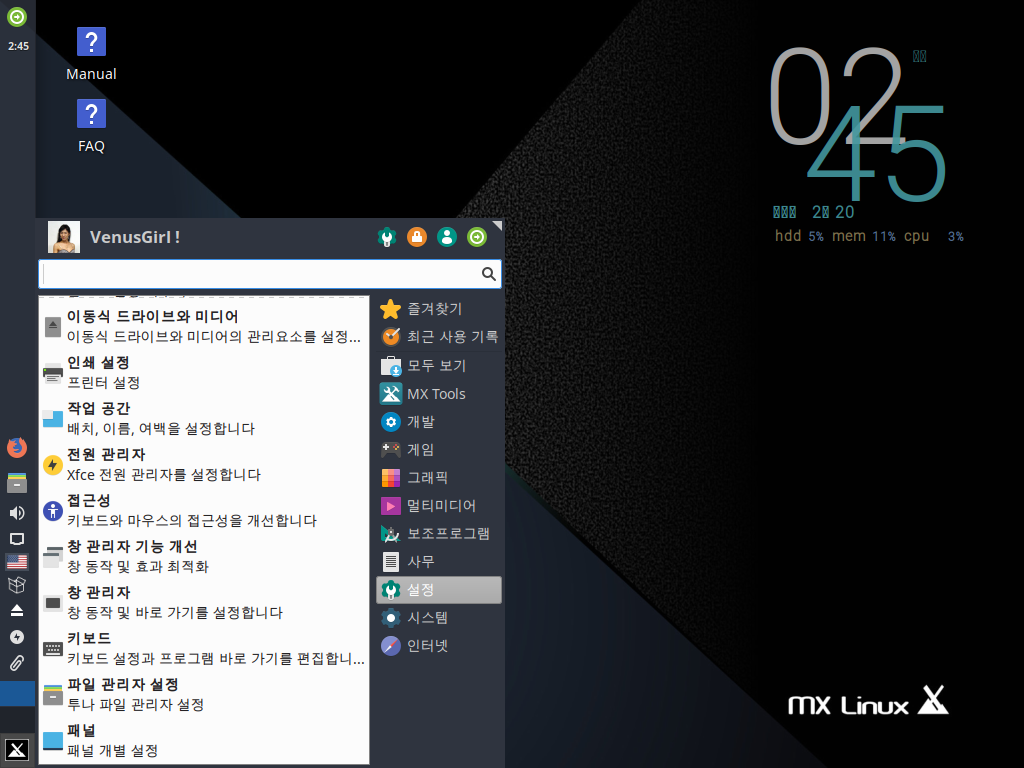Launch 접근성 accessibility settings
The image size is (1024, 768).
click(204, 511)
